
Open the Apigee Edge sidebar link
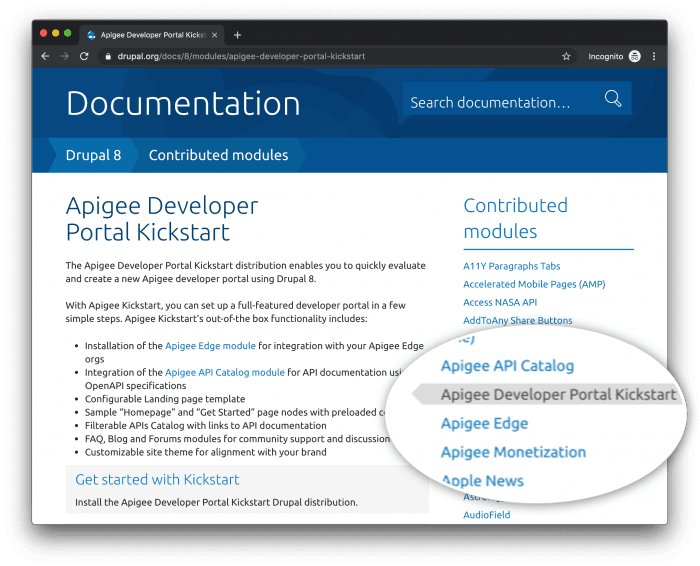[x=484, y=423]
